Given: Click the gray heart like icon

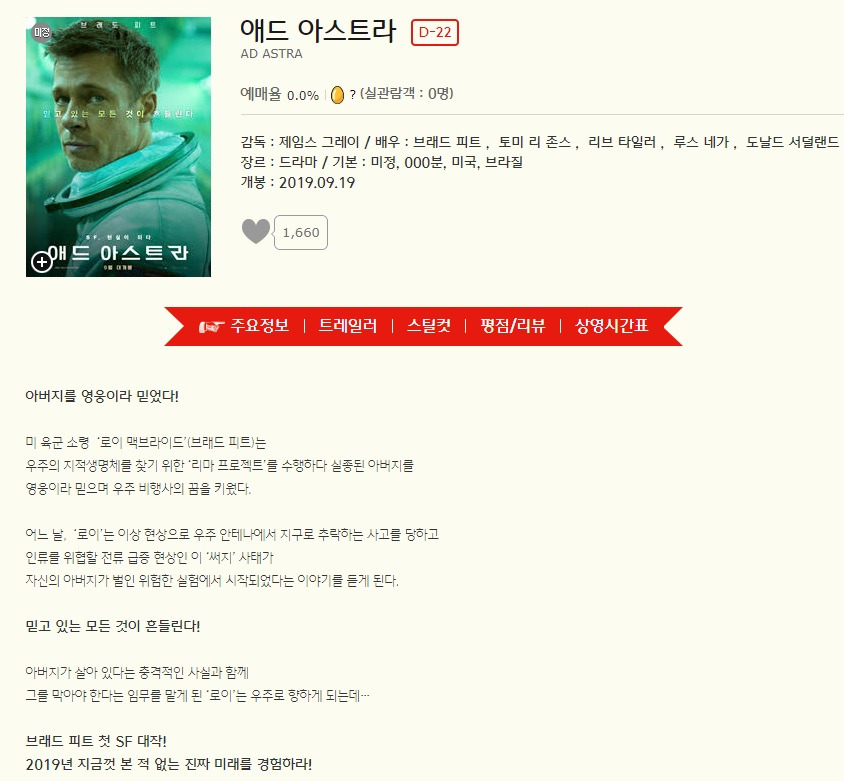Looking at the screenshot, I should coord(256,231).
